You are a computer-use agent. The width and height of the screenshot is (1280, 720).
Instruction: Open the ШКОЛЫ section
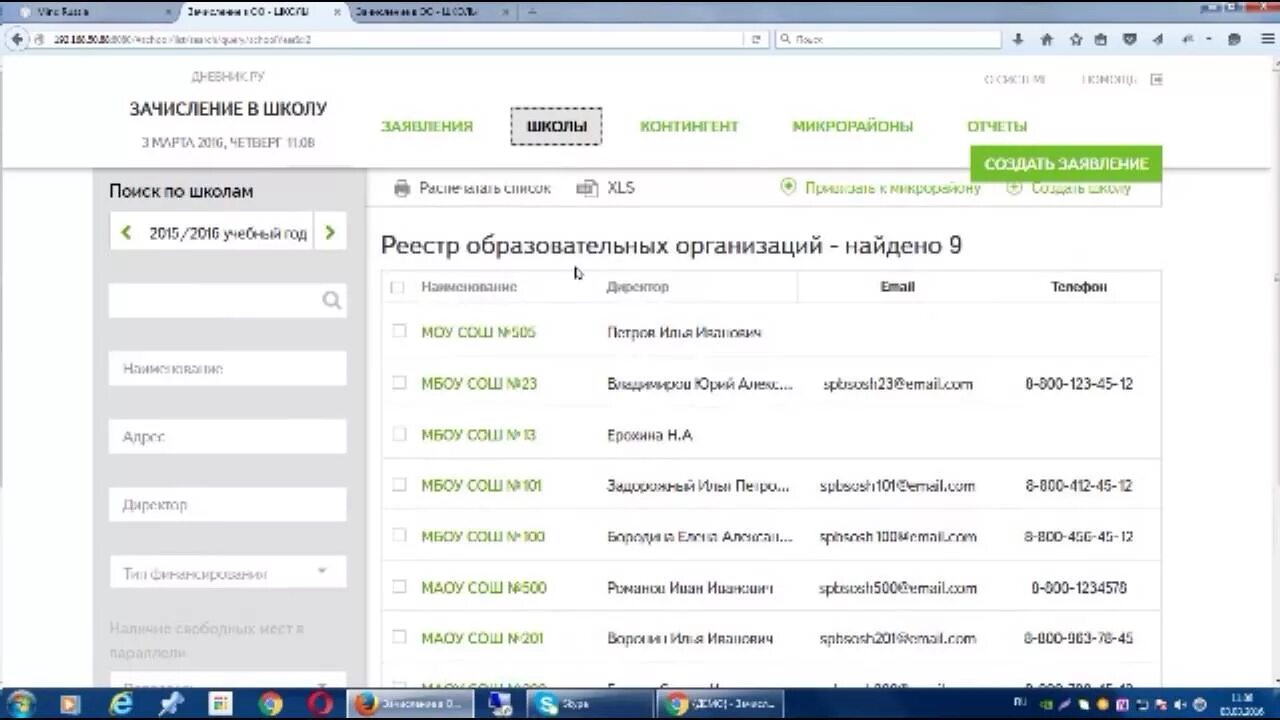click(x=556, y=126)
